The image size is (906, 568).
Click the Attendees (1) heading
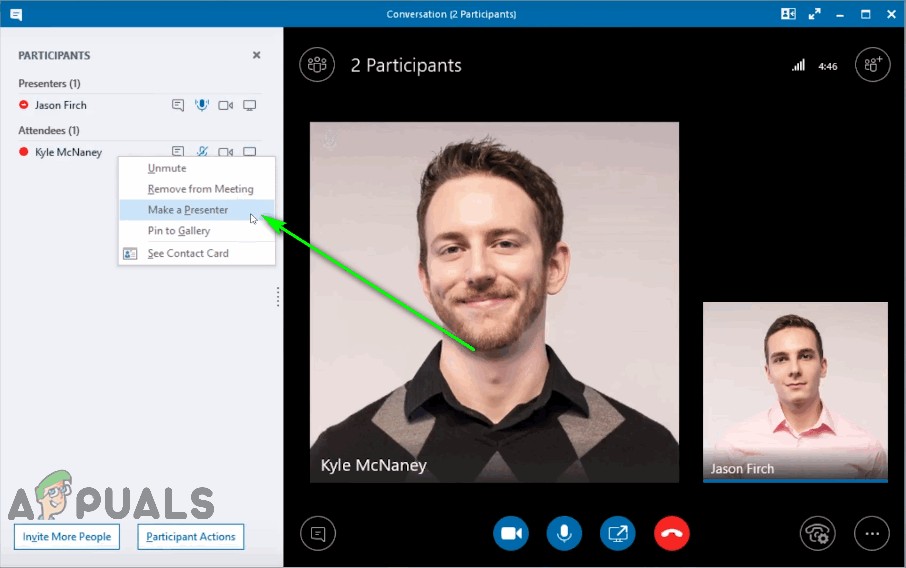point(49,130)
